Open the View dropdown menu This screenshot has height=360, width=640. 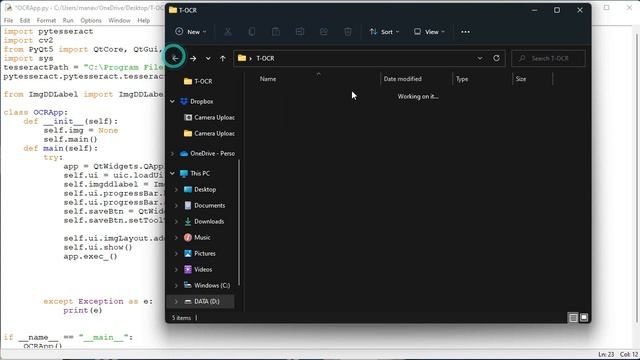pyautogui.click(x=429, y=32)
